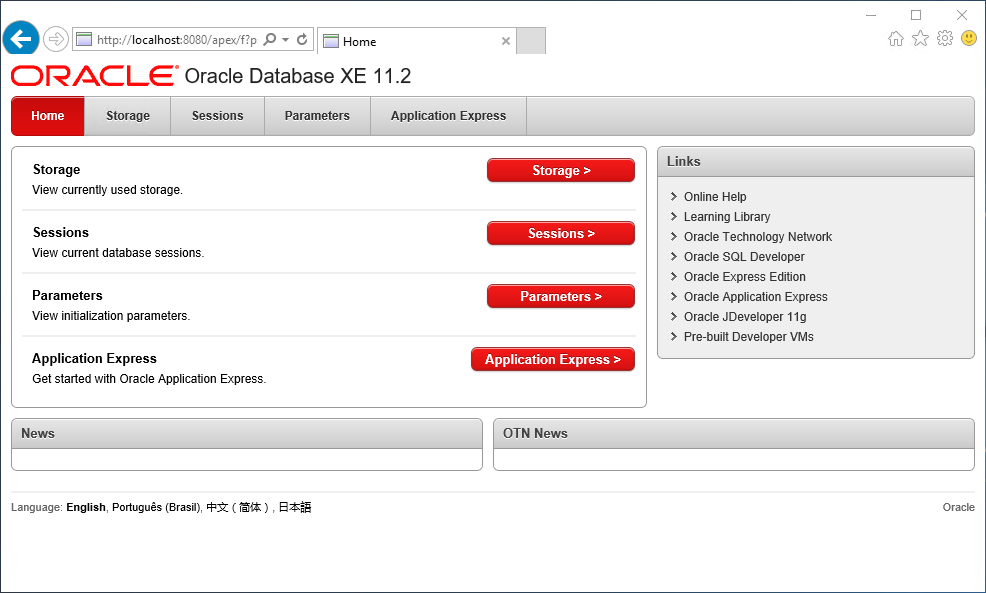Select English language option
Screen dimensions: 986x593
pyautogui.click(x=86, y=507)
